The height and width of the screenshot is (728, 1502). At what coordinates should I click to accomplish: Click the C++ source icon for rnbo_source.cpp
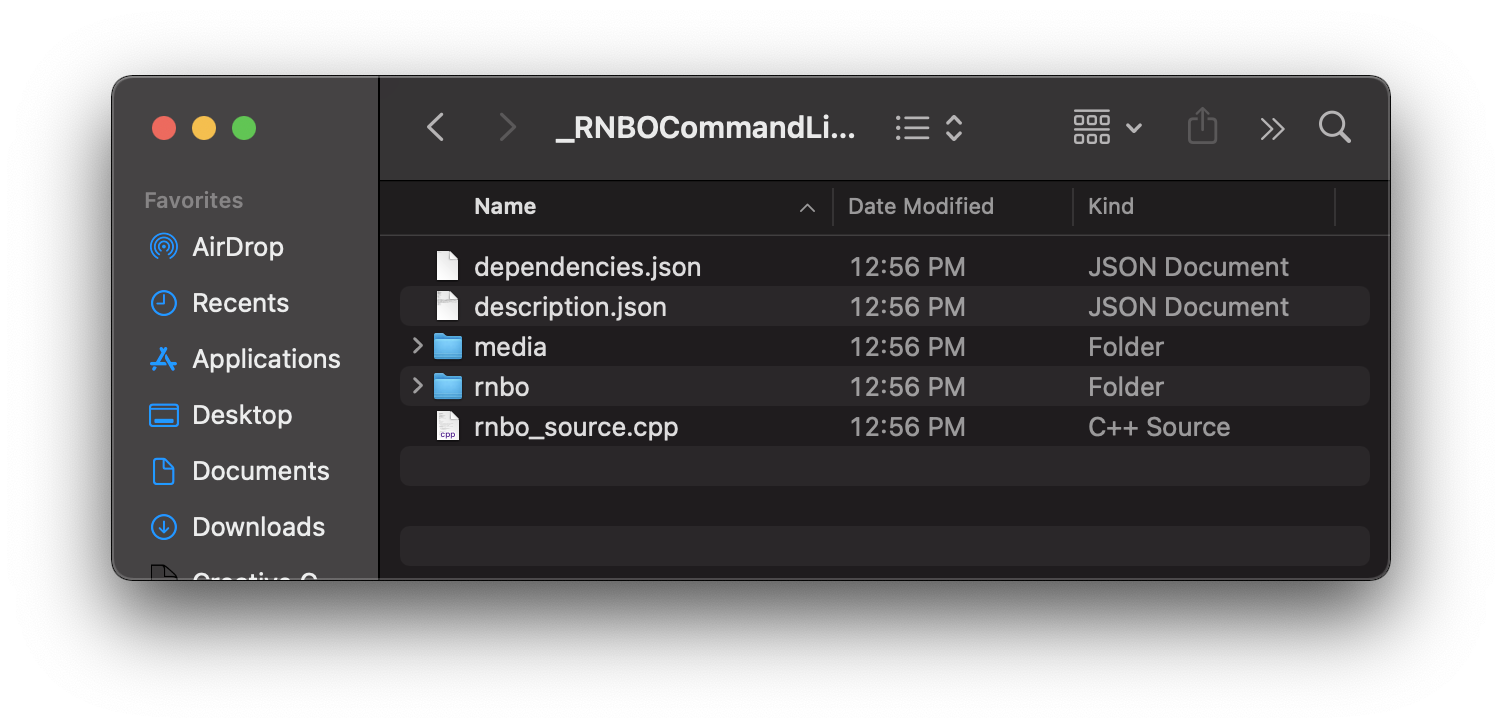tap(447, 426)
